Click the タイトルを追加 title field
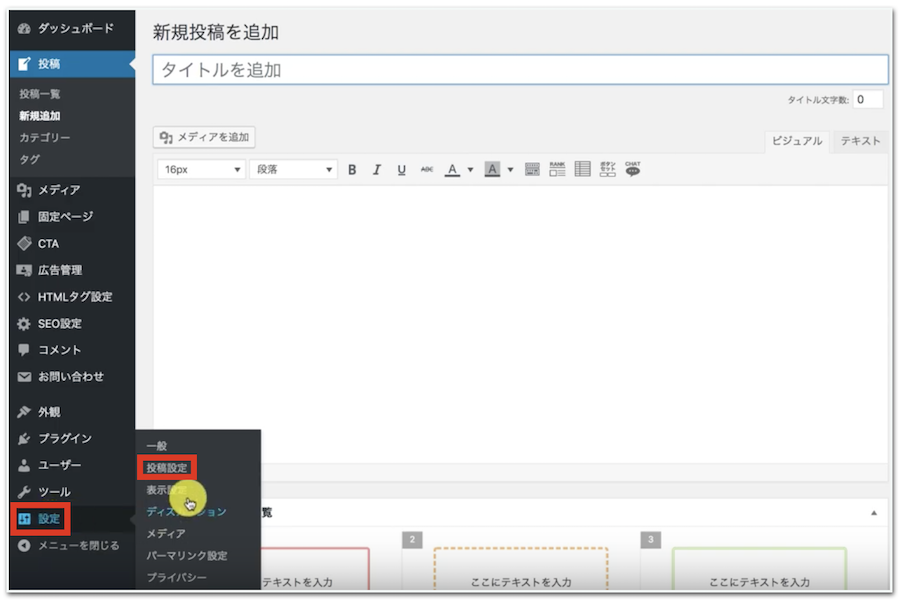The width and height of the screenshot is (900, 600). tap(520, 70)
